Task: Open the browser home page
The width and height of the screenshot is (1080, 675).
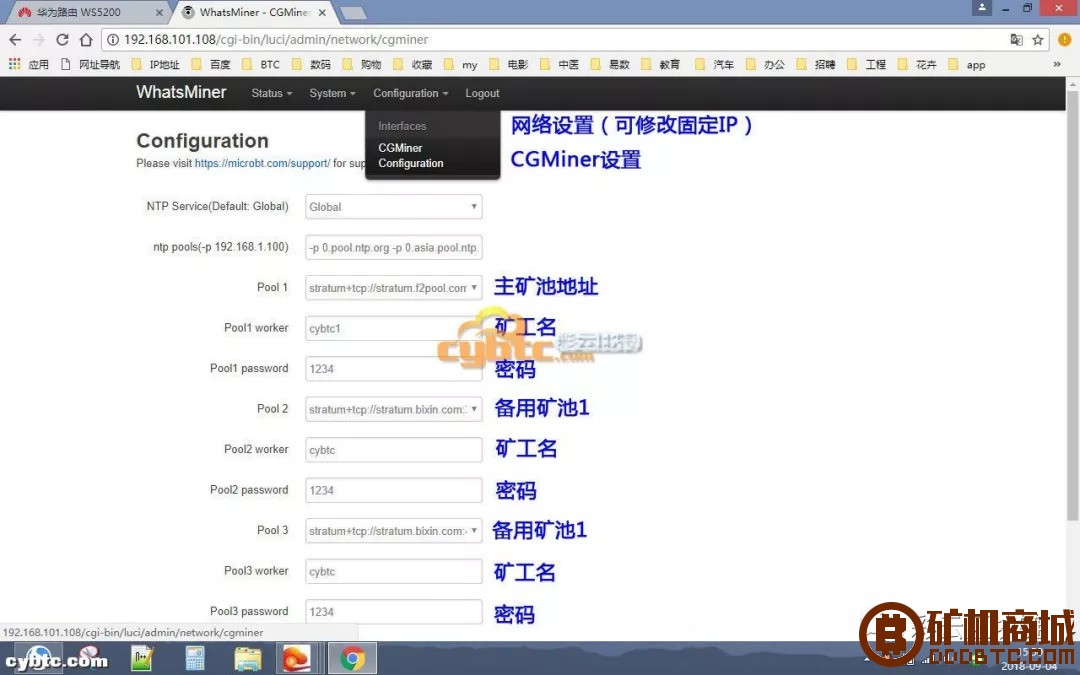Action: tap(85, 40)
